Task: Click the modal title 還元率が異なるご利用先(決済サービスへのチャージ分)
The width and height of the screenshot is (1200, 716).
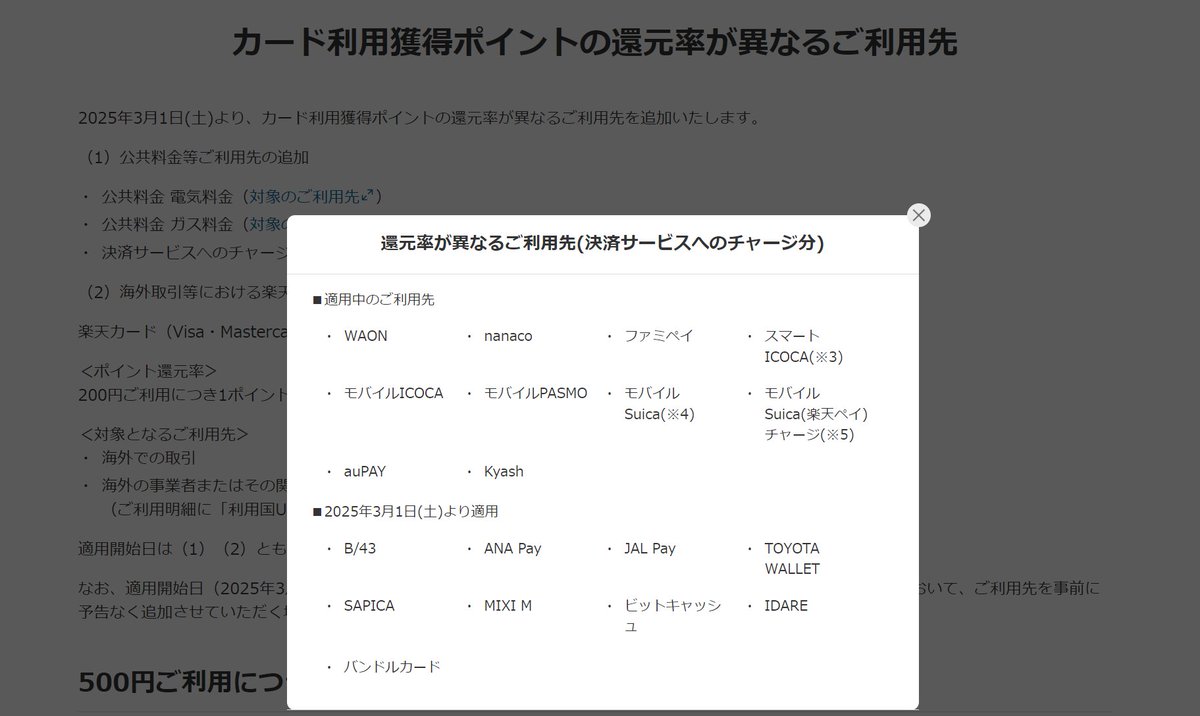Action: click(602, 243)
